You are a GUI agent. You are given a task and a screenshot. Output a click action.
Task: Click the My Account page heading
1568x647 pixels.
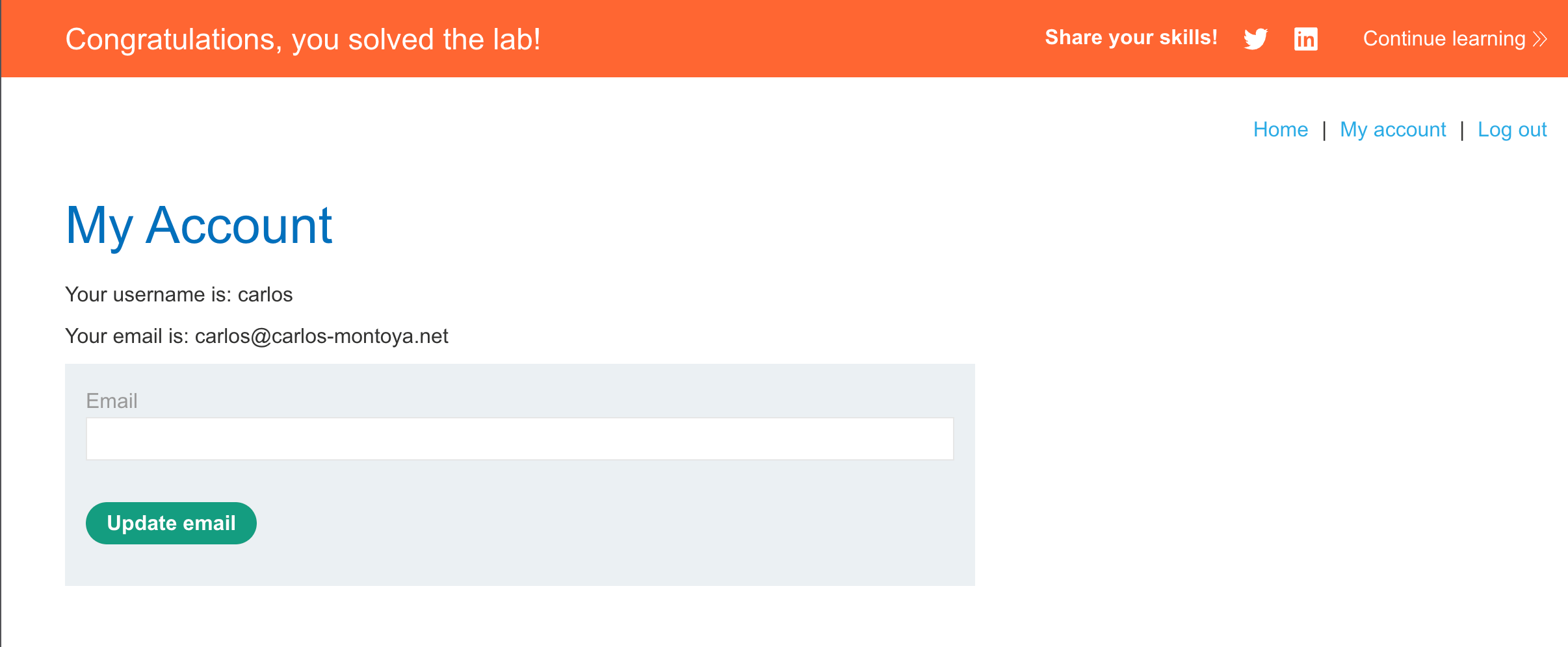point(199,225)
